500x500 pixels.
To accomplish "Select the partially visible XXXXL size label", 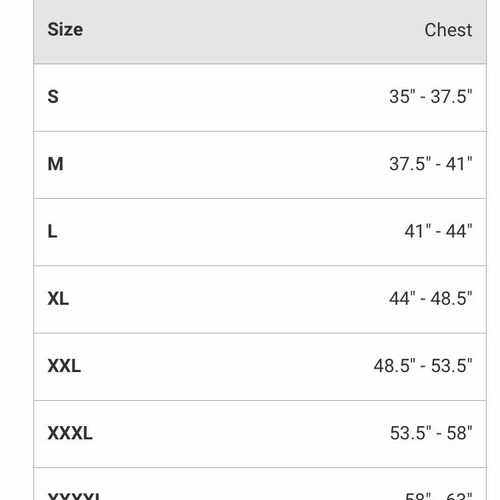I will pyautogui.click(x=74, y=496).
